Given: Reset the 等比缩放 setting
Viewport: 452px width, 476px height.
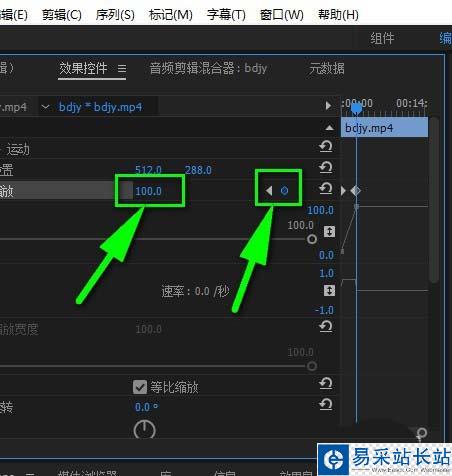Looking at the screenshot, I should pos(326,383).
